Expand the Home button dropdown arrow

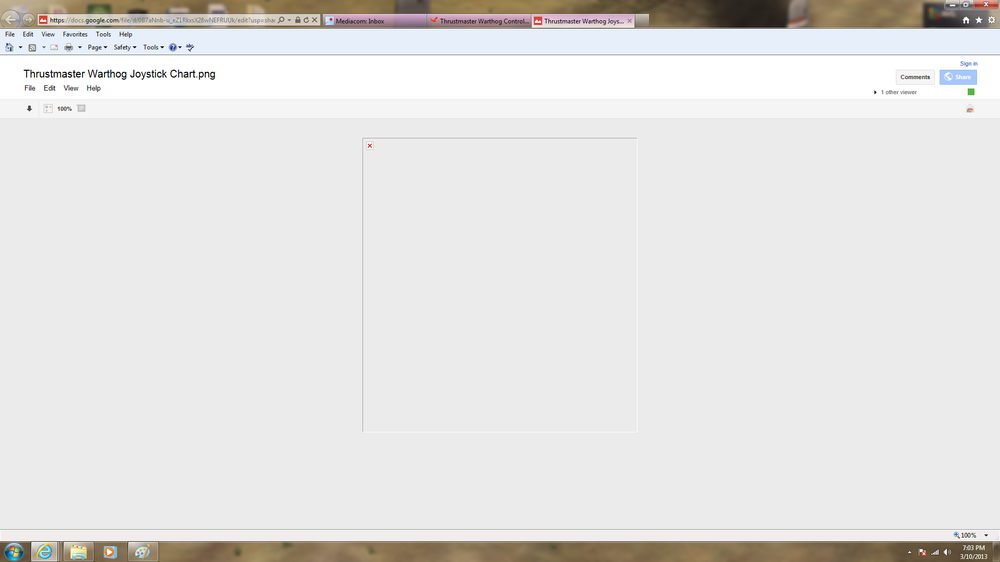point(20,47)
